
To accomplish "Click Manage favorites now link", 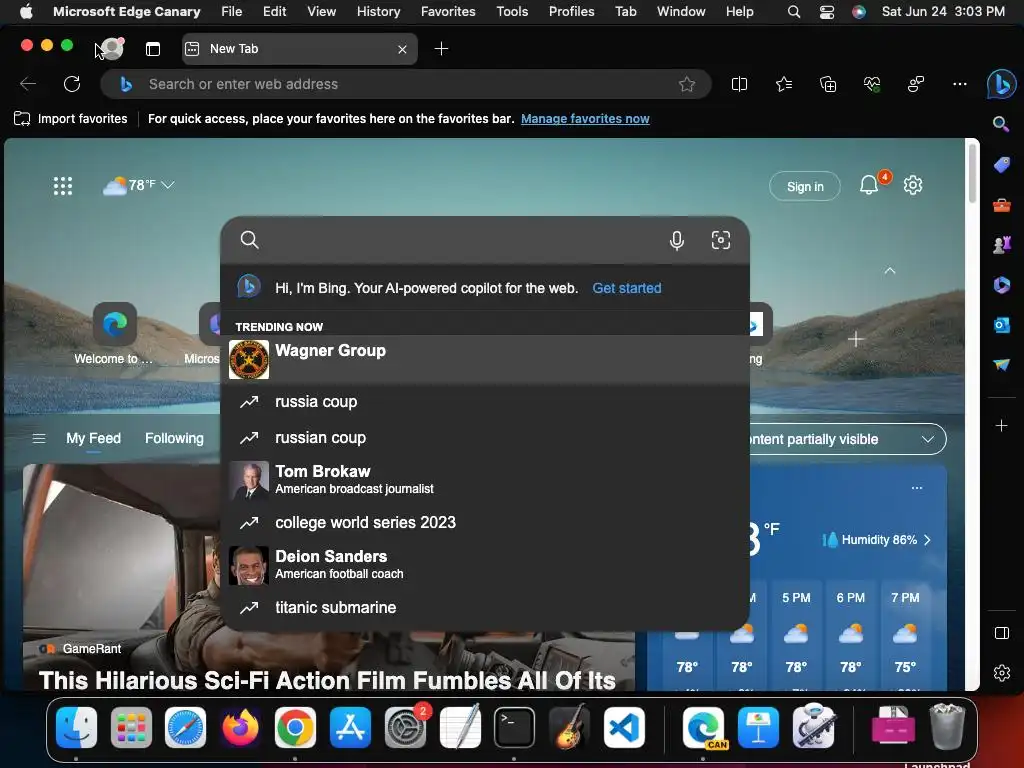I will [x=585, y=119].
